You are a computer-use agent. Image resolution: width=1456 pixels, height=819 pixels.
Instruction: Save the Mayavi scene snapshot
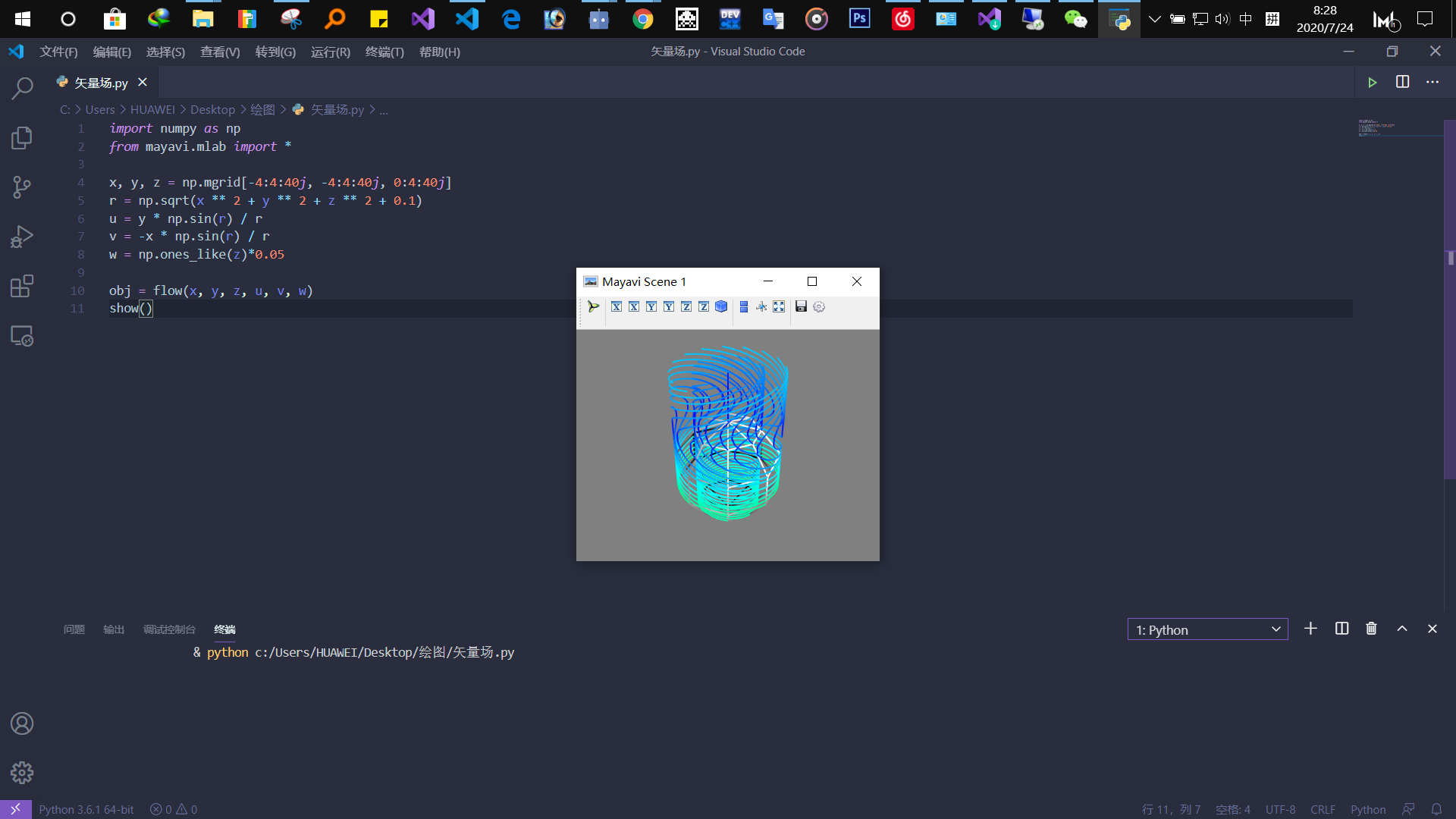802,307
